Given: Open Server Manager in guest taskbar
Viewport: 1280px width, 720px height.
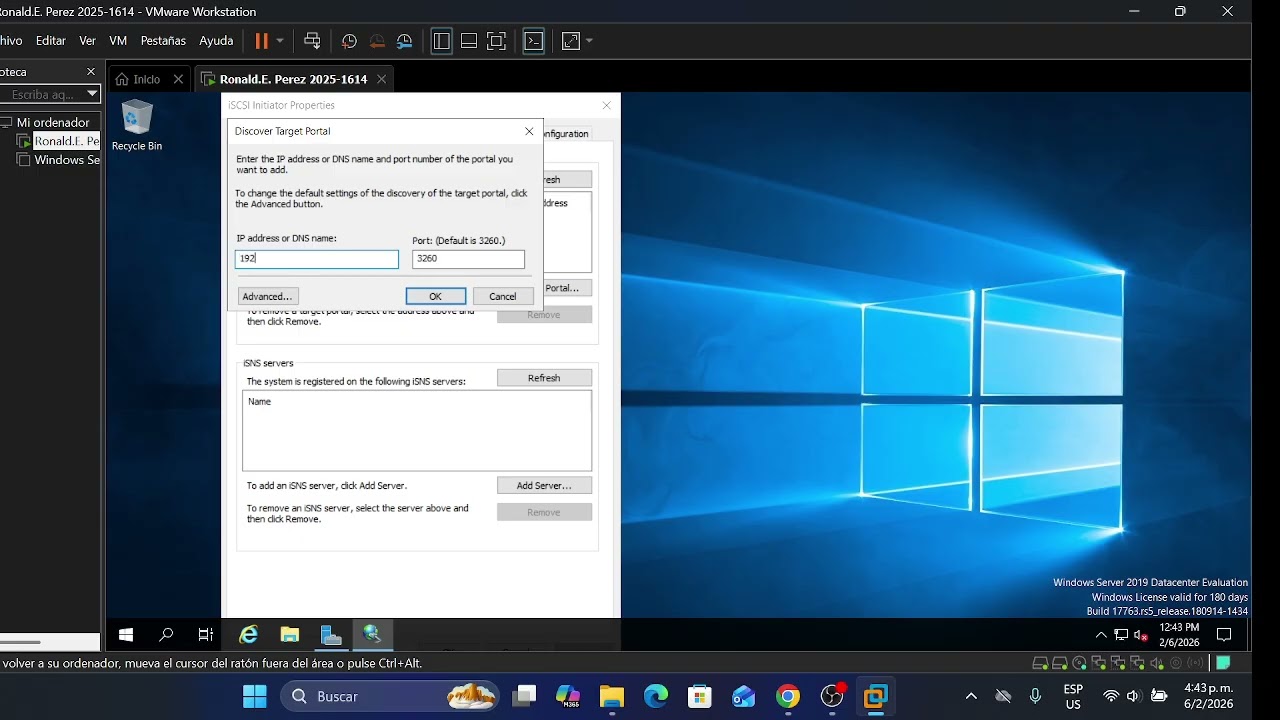Looking at the screenshot, I should pyautogui.click(x=331, y=635).
